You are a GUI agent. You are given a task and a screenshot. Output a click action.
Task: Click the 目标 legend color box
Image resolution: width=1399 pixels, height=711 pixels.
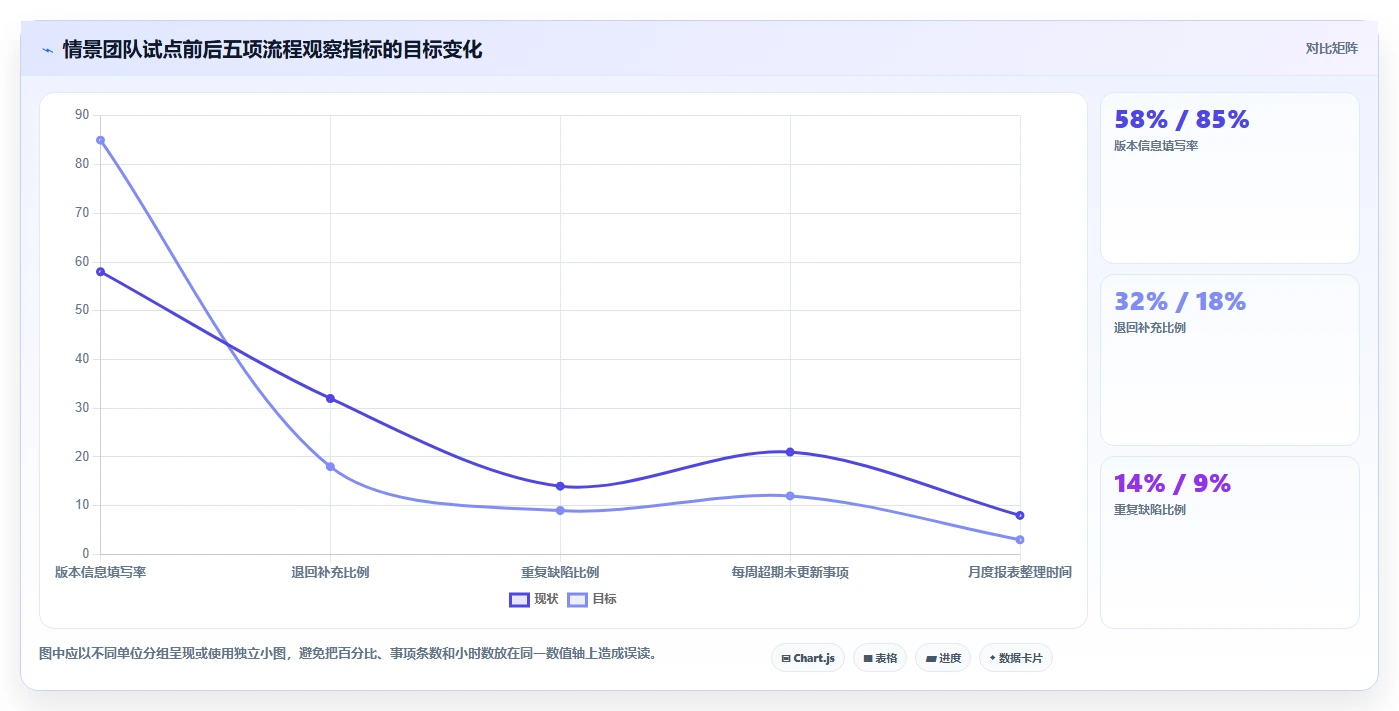tap(577, 599)
